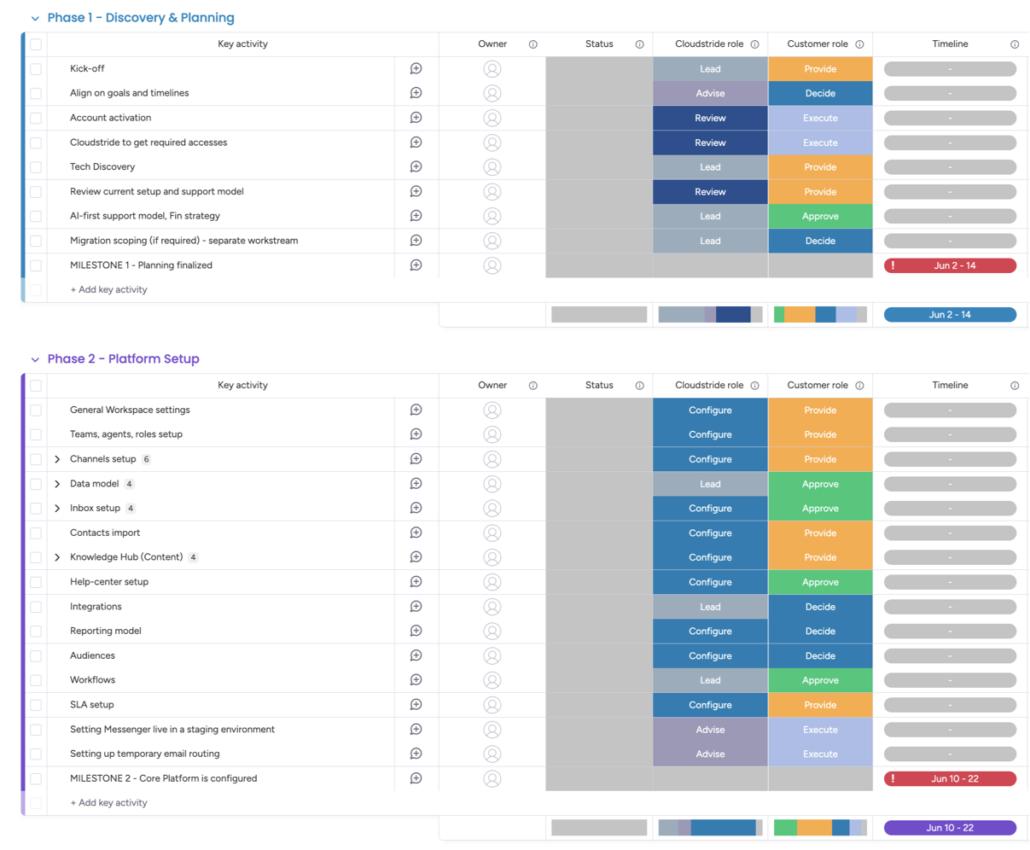Click info icon beside Phase 2 Customer role
This screenshot has height=850, width=1030.
pyautogui.click(x=859, y=386)
